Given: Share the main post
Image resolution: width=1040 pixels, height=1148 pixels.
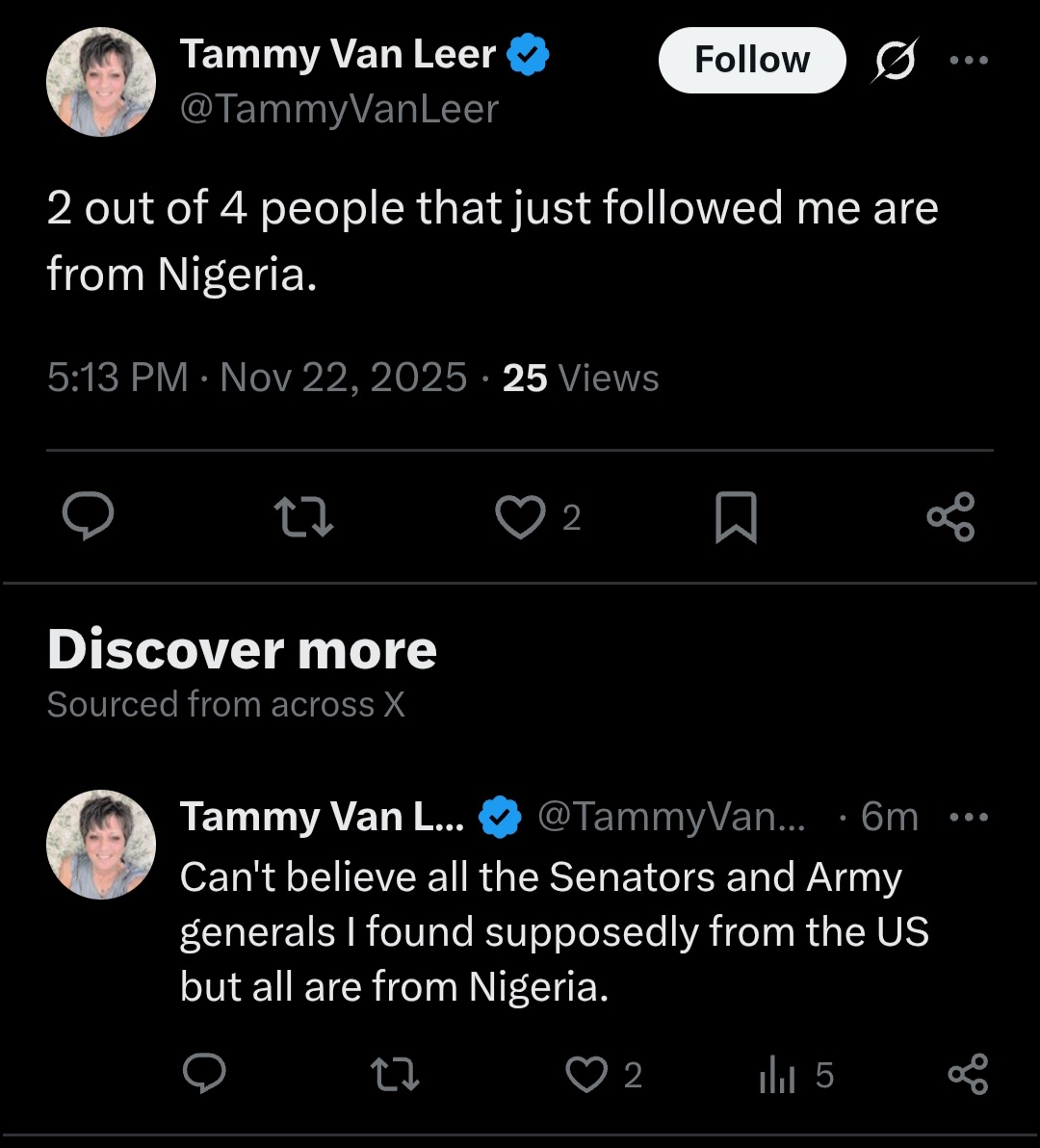Looking at the screenshot, I should [950, 517].
